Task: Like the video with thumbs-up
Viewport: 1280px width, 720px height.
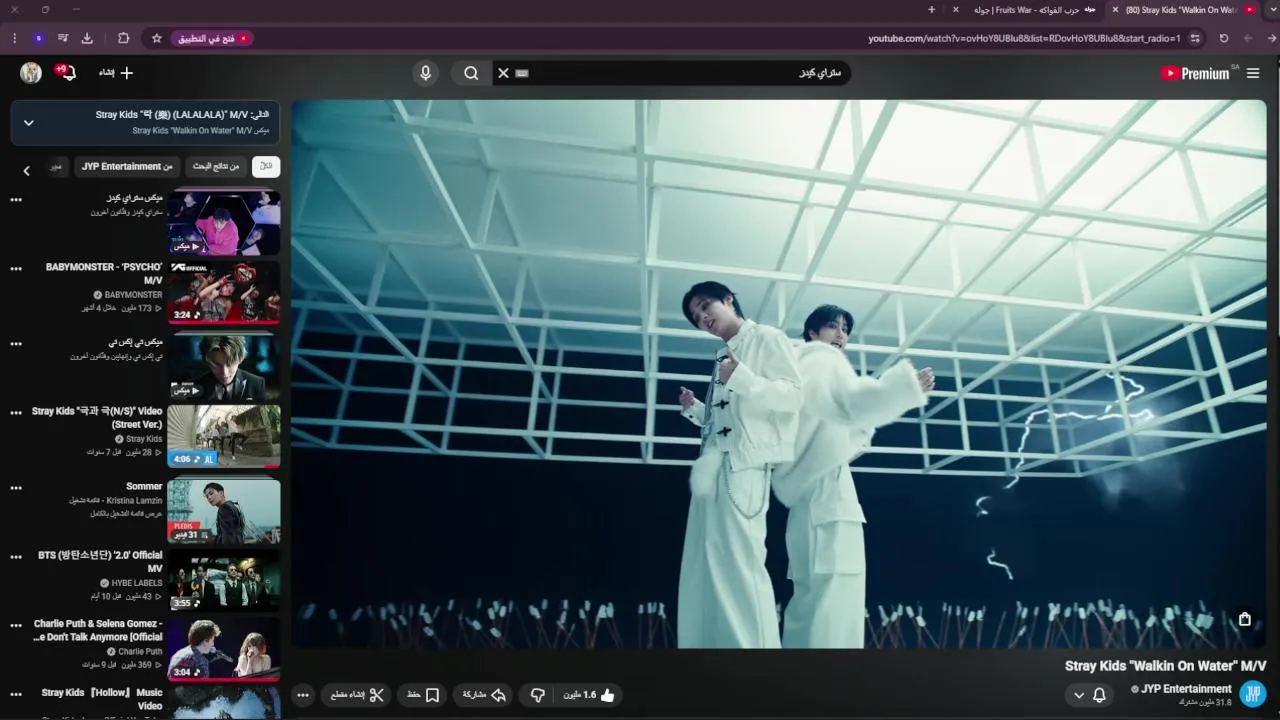Action: tap(590, 695)
